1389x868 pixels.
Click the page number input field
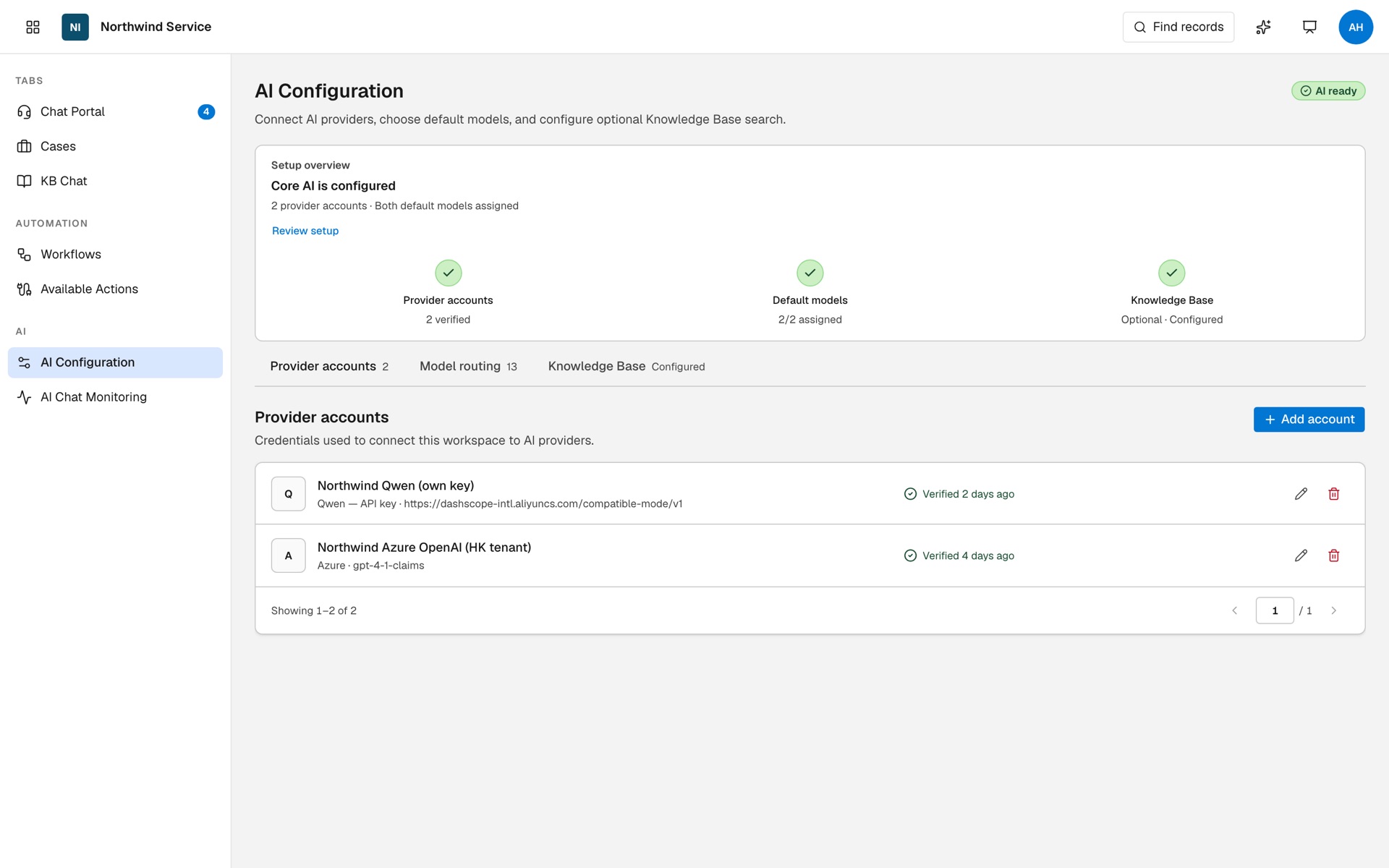1275,610
